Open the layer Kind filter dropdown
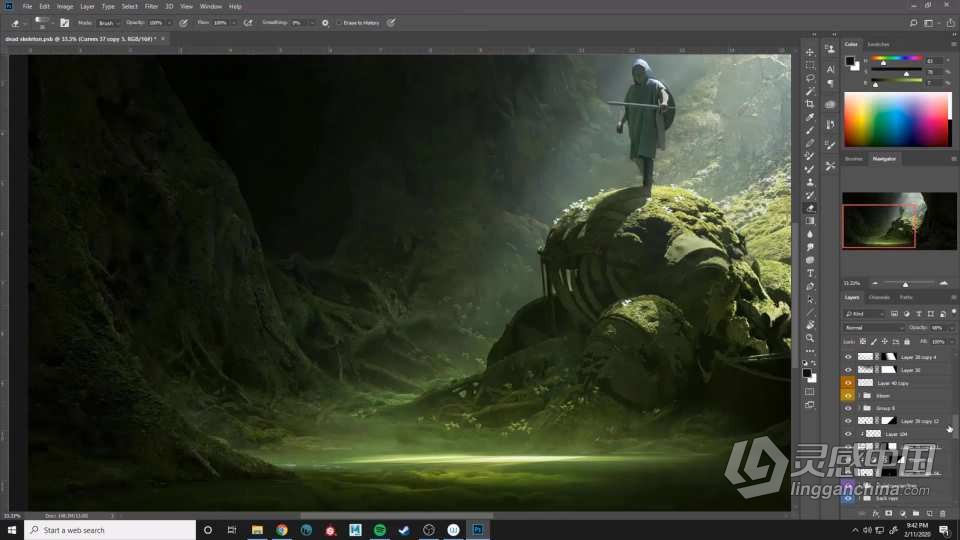The image size is (960, 540). point(864,314)
